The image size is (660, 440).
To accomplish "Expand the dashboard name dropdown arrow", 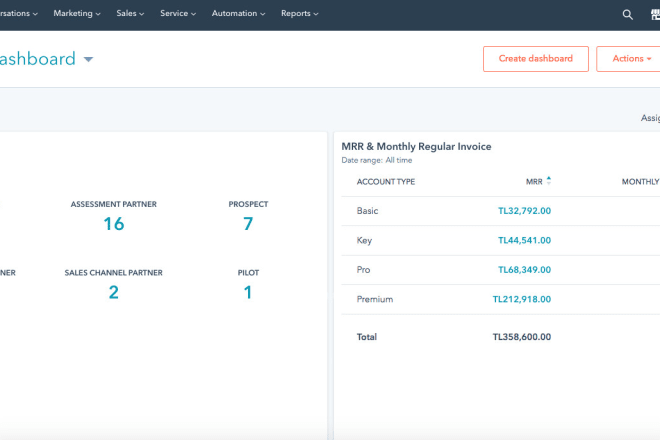I will click(88, 59).
